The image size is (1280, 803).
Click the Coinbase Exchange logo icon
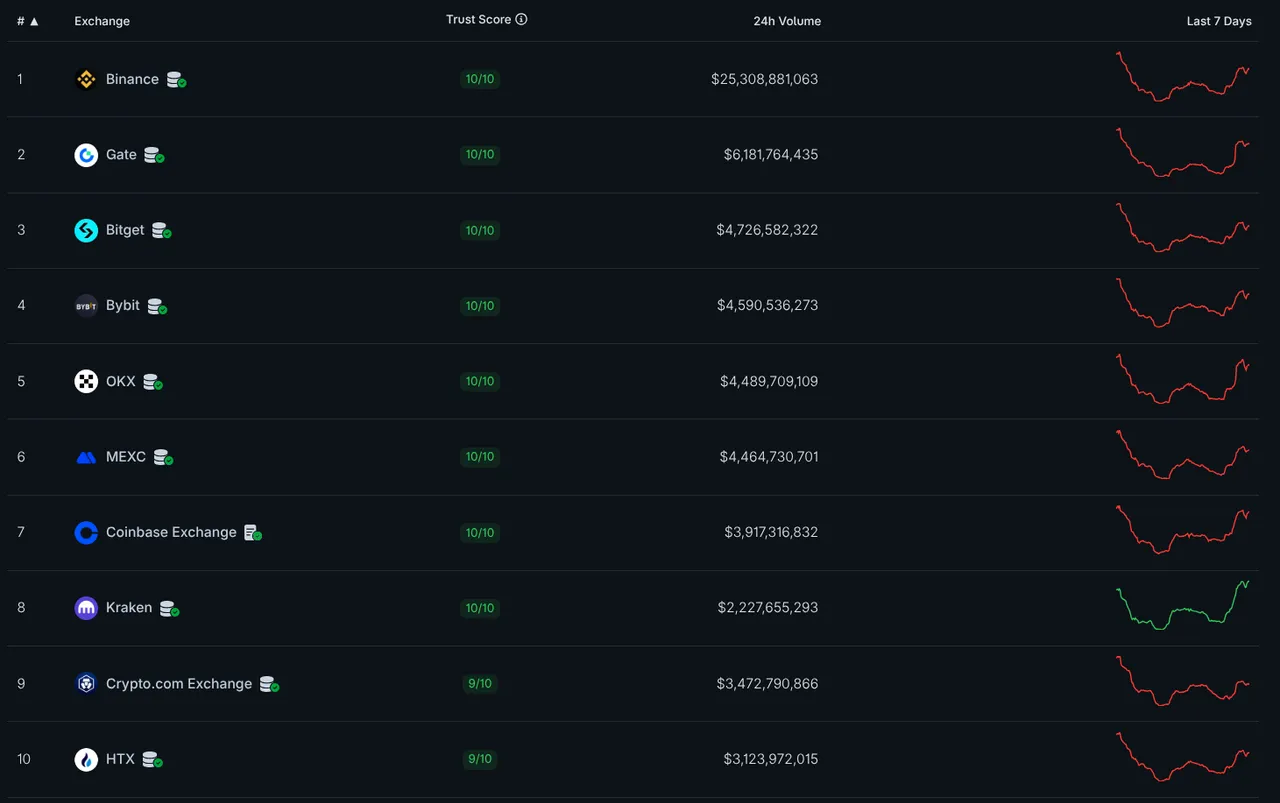point(86,532)
